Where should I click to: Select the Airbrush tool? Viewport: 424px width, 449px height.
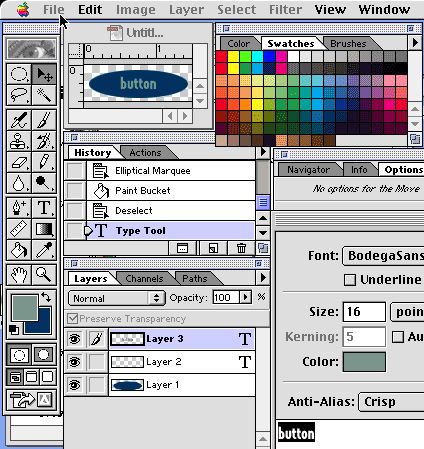click(x=19, y=120)
